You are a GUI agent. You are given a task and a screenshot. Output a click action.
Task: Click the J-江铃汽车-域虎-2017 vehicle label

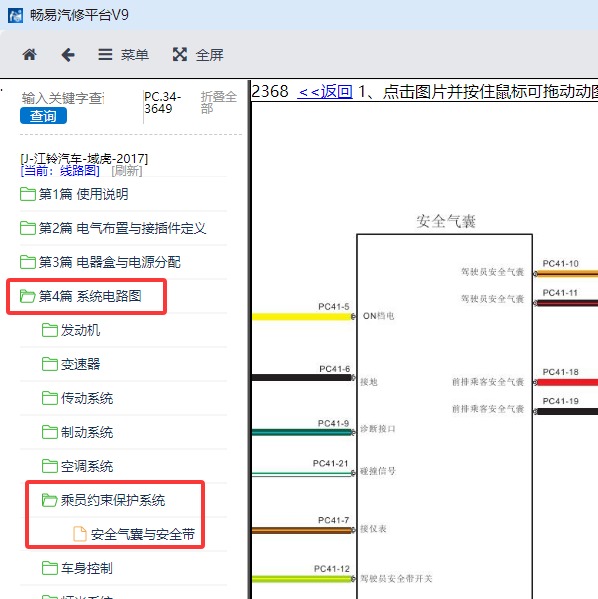point(84,159)
